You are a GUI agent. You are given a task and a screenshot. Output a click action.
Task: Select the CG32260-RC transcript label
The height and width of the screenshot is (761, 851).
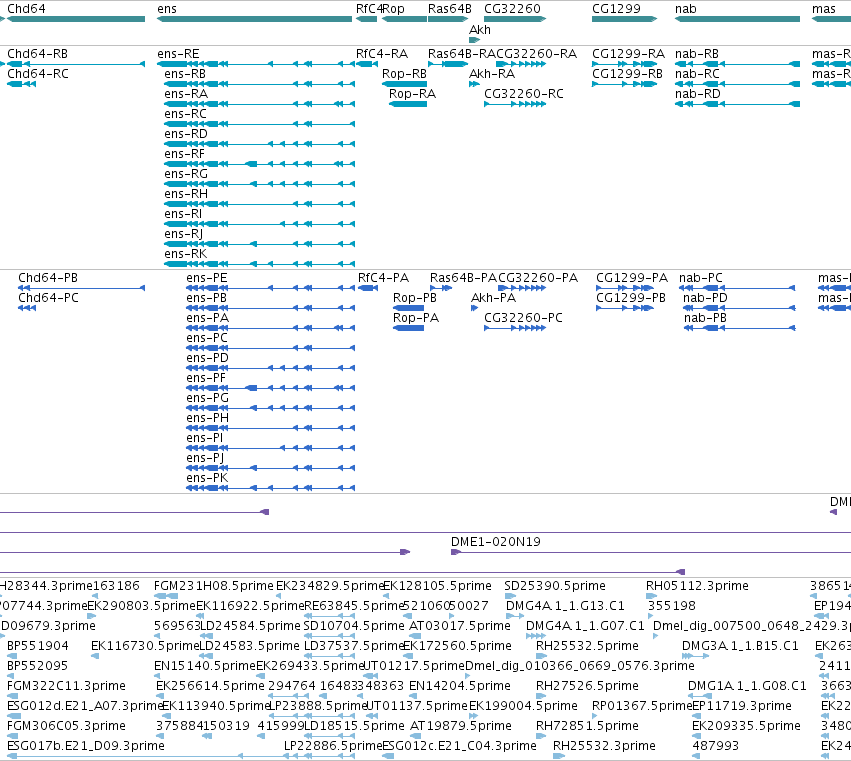click(524, 94)
